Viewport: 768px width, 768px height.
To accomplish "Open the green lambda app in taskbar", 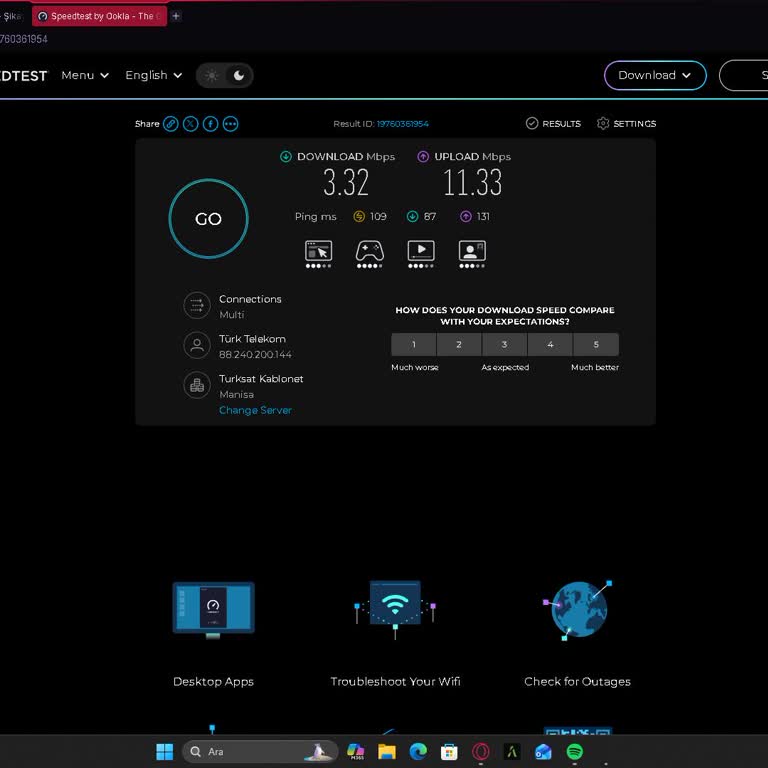I will tap(512, 752).
